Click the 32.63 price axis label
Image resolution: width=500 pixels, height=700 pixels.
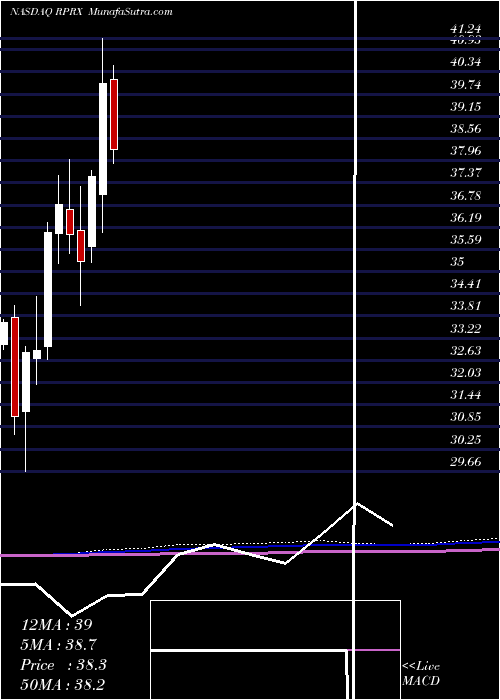pos(466,351)
